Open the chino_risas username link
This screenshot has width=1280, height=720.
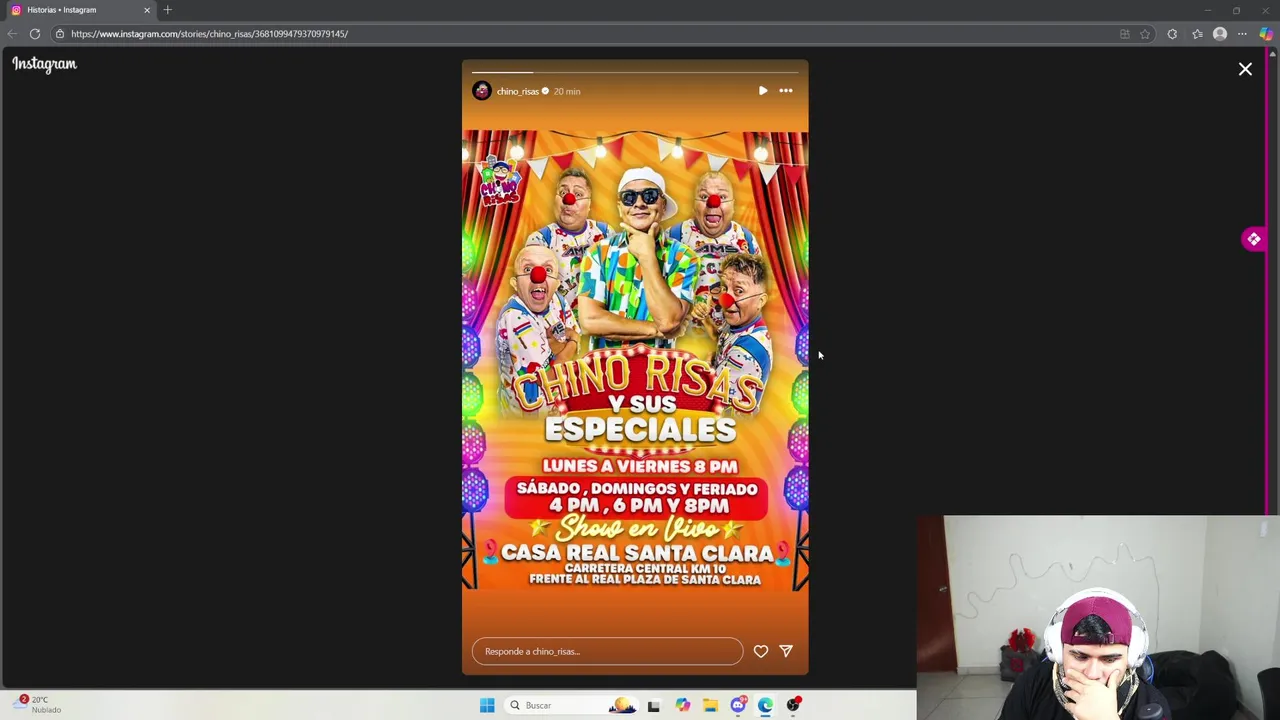pos(518,91)
